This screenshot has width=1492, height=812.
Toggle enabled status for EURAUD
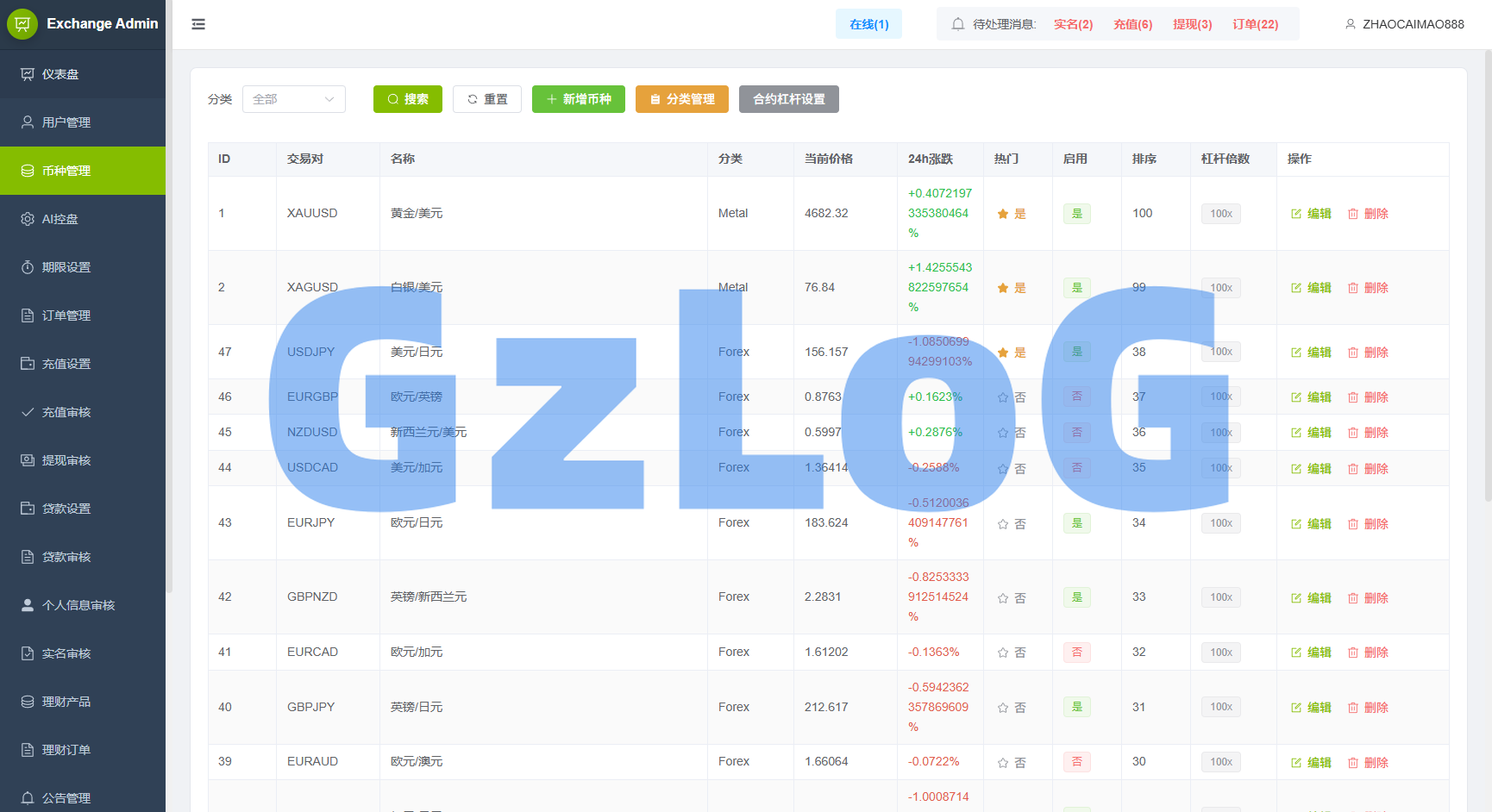(x=1077, y=762)
